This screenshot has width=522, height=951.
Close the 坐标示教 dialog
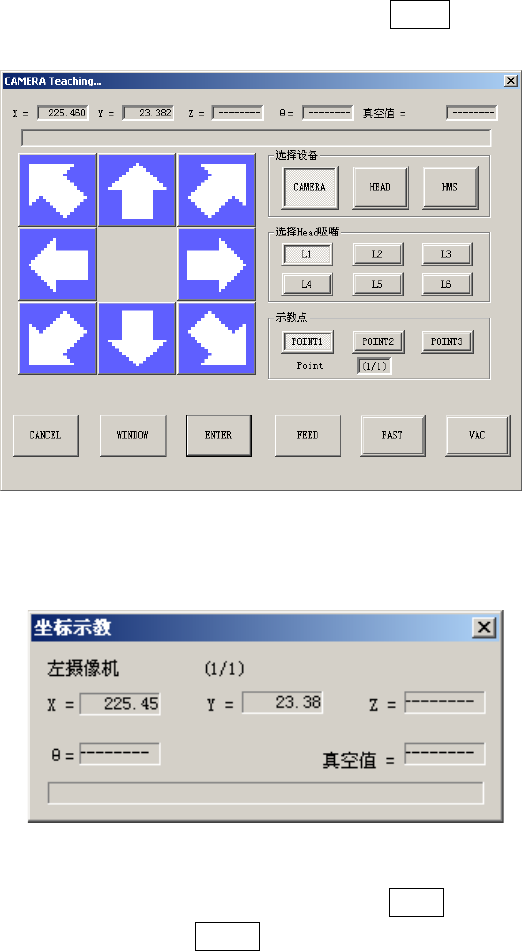pyautogui.click(x=484, y=627)
